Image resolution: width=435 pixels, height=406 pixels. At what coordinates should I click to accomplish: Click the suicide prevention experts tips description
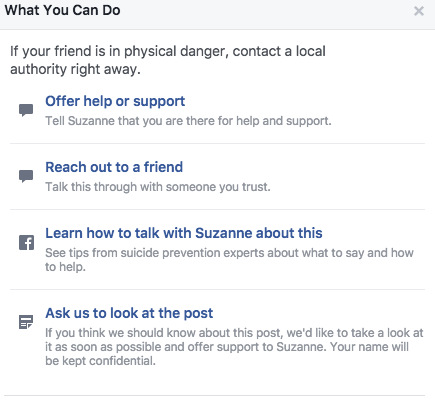[229, 260]
